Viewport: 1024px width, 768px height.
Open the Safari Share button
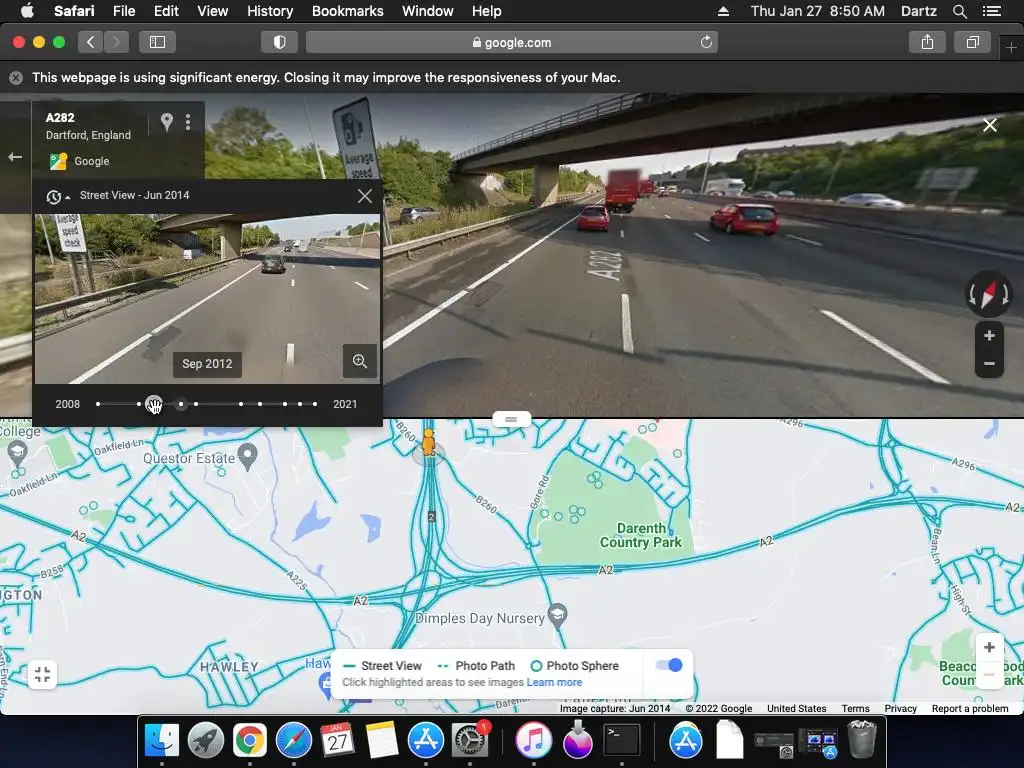(927, 42)
